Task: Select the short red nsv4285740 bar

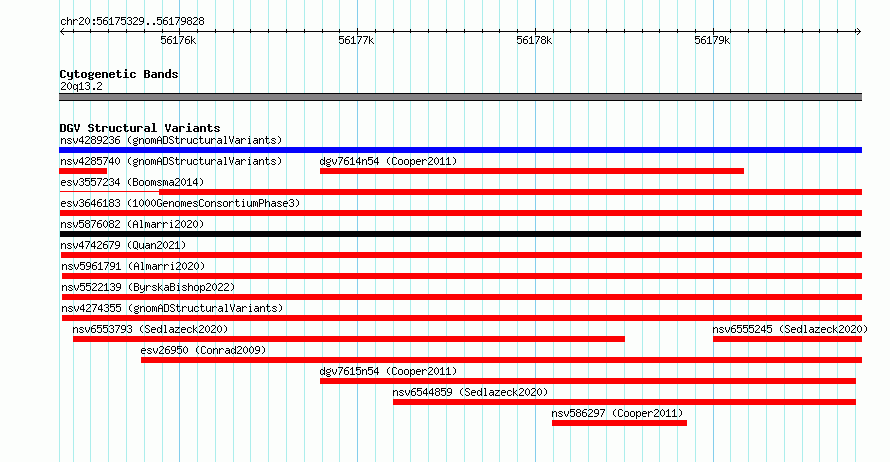Action: pyautogui.click(x=83, y=171)
